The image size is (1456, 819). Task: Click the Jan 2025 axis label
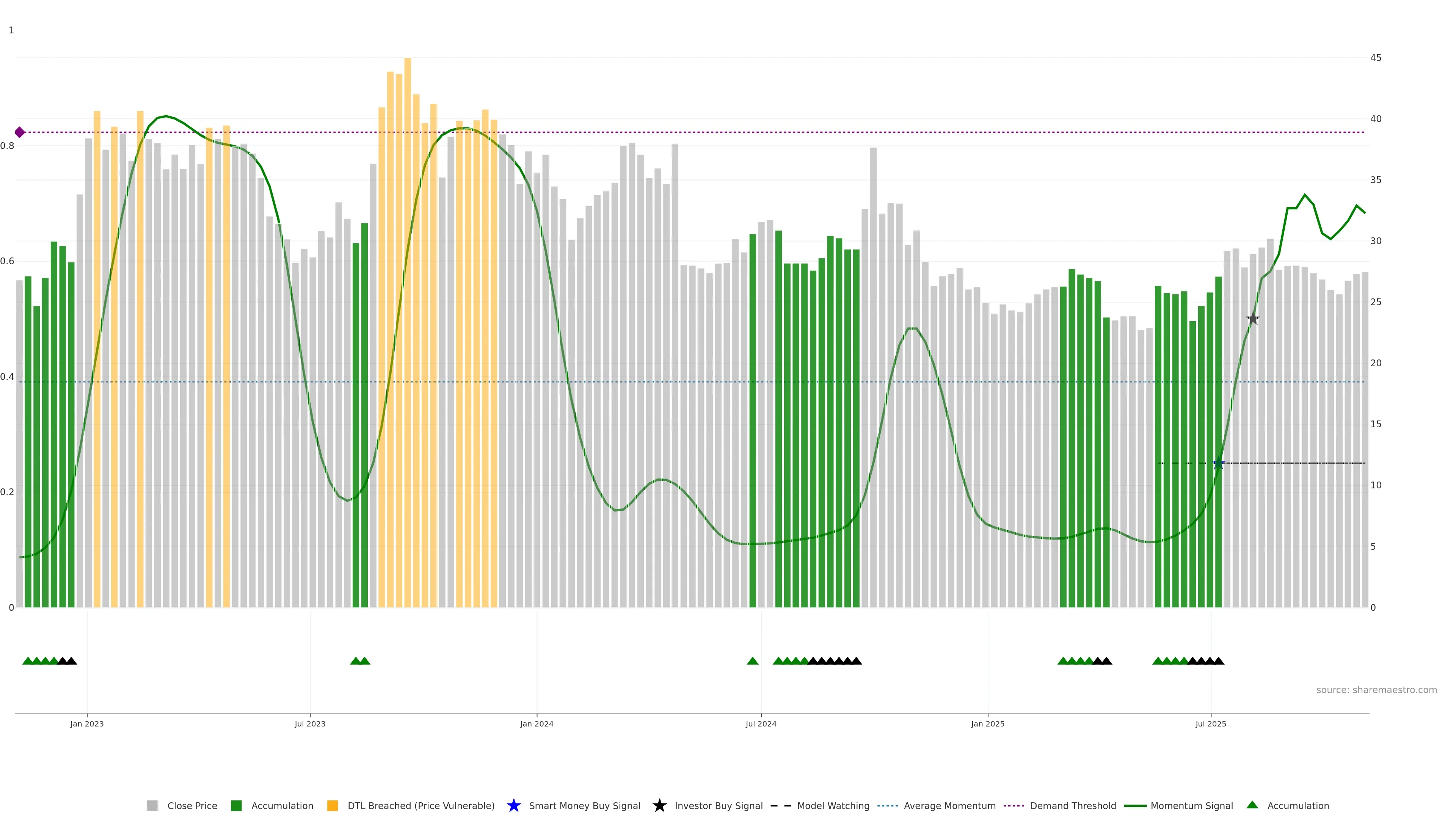pyautogui.click(x=987, y=723)
